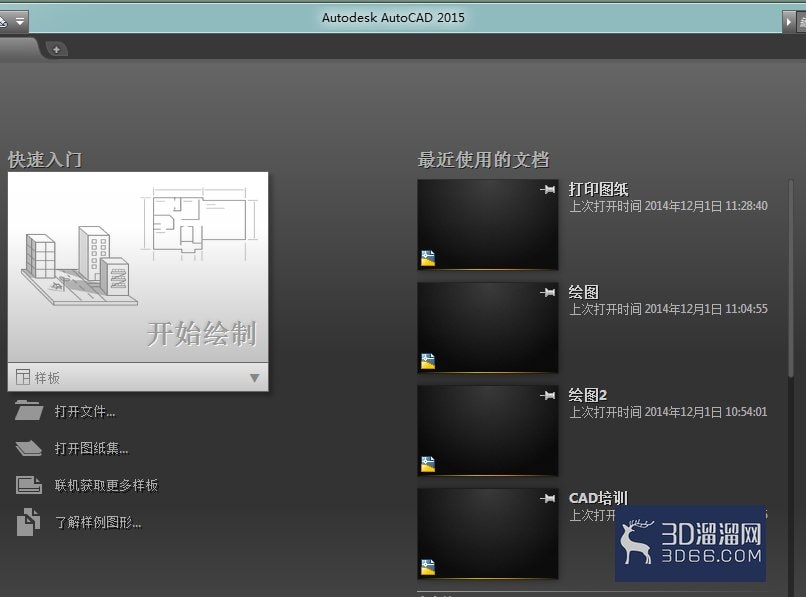Click the new tab plus icon
Screen dimensions: 806x597
(57, 49)
